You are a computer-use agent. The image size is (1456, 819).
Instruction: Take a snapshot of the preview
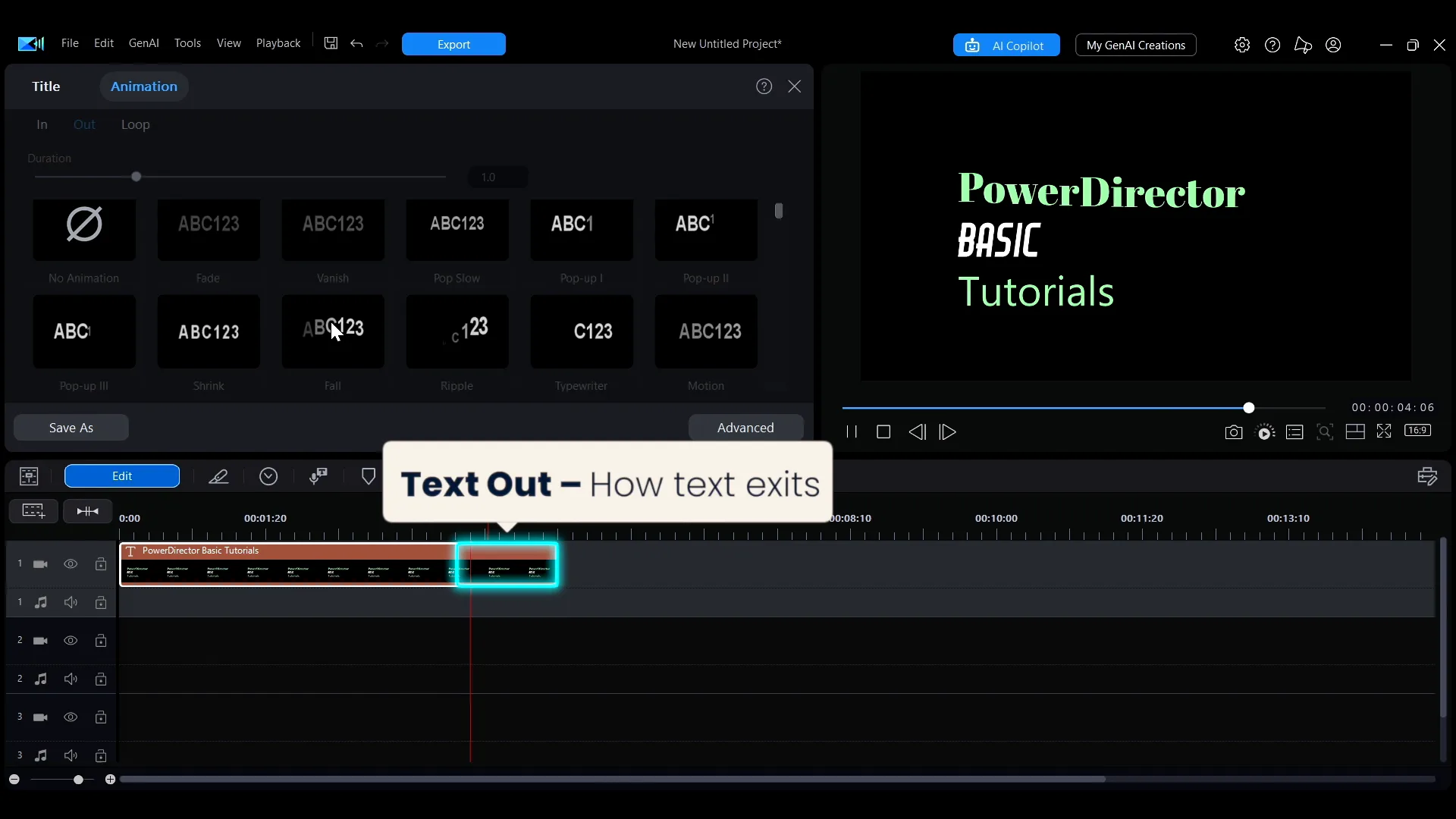coord(1234,432)
